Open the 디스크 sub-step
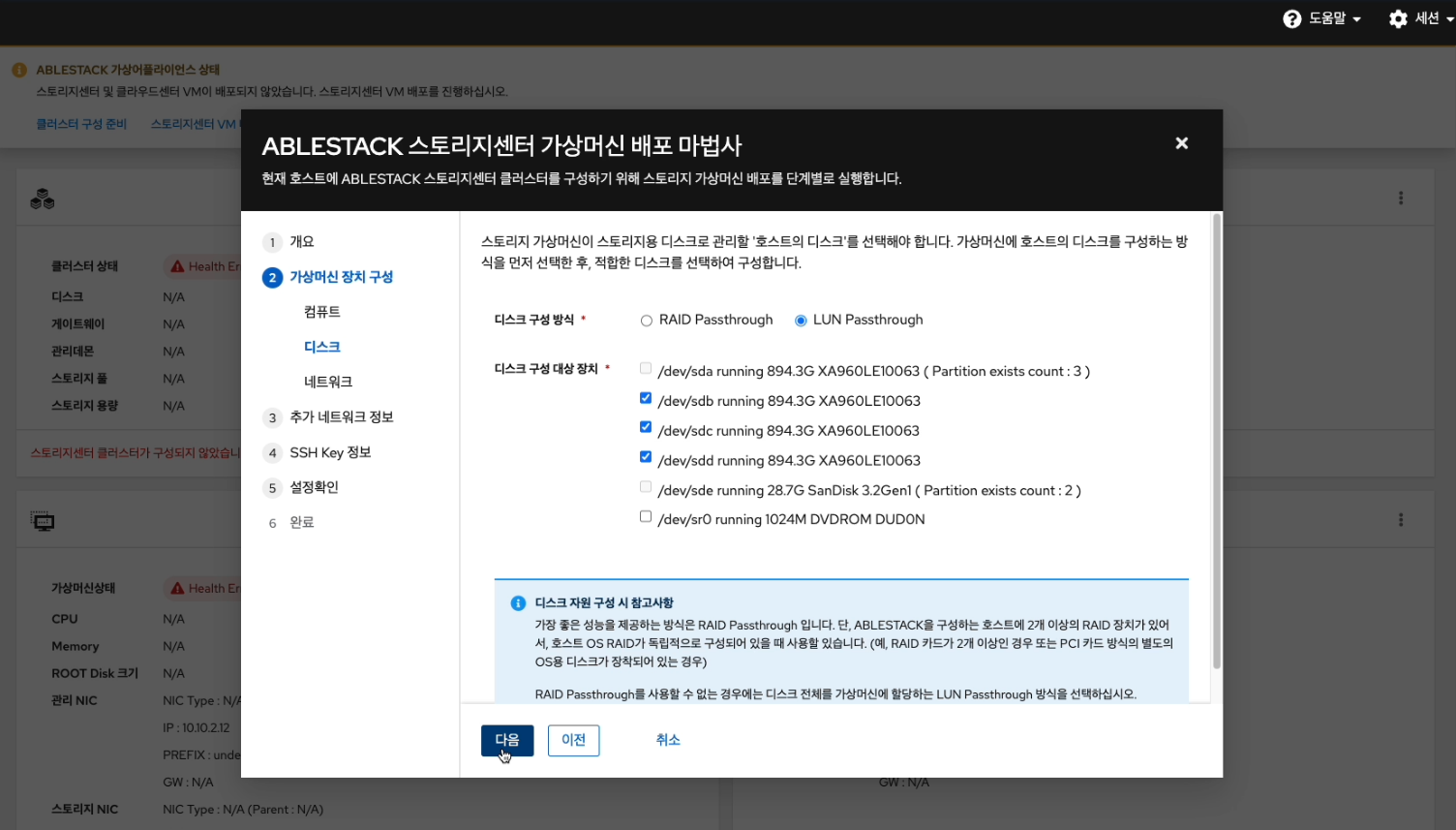 (x=322, y=347)
